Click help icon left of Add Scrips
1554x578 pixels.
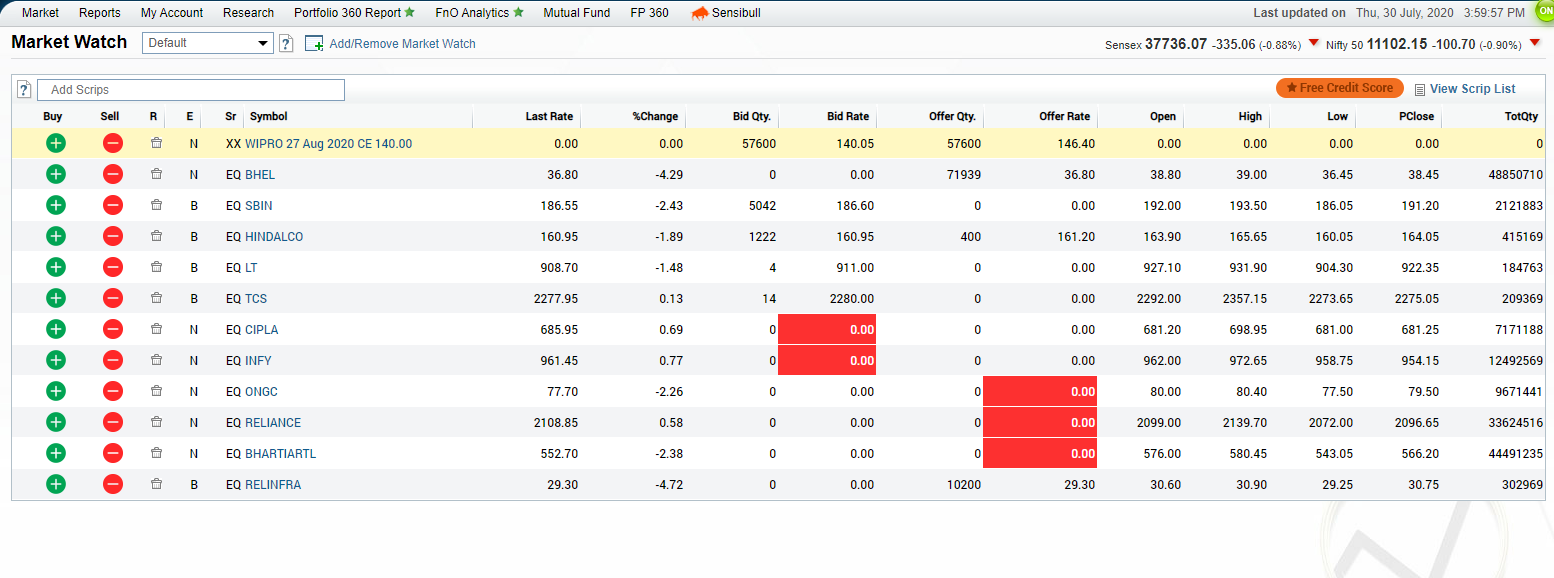(x=24, y=90)
